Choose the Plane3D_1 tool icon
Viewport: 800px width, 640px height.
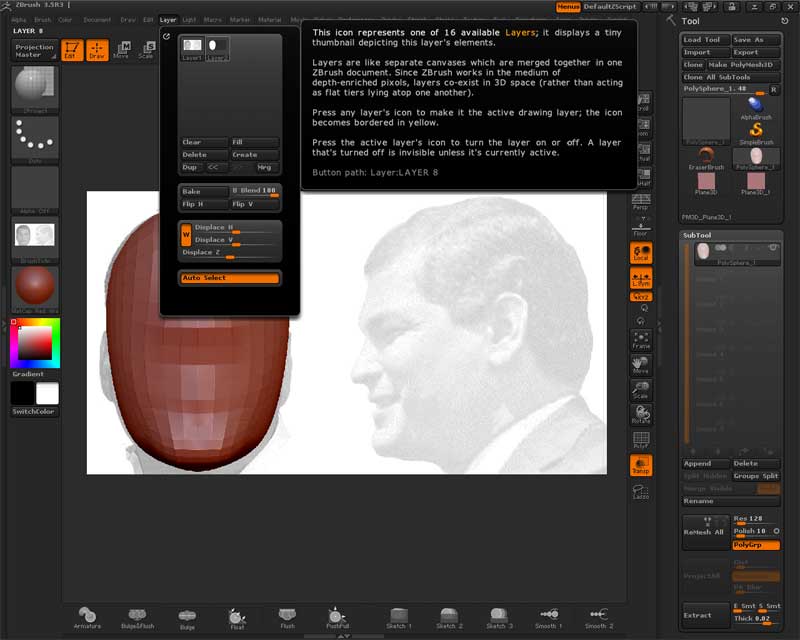756,184
